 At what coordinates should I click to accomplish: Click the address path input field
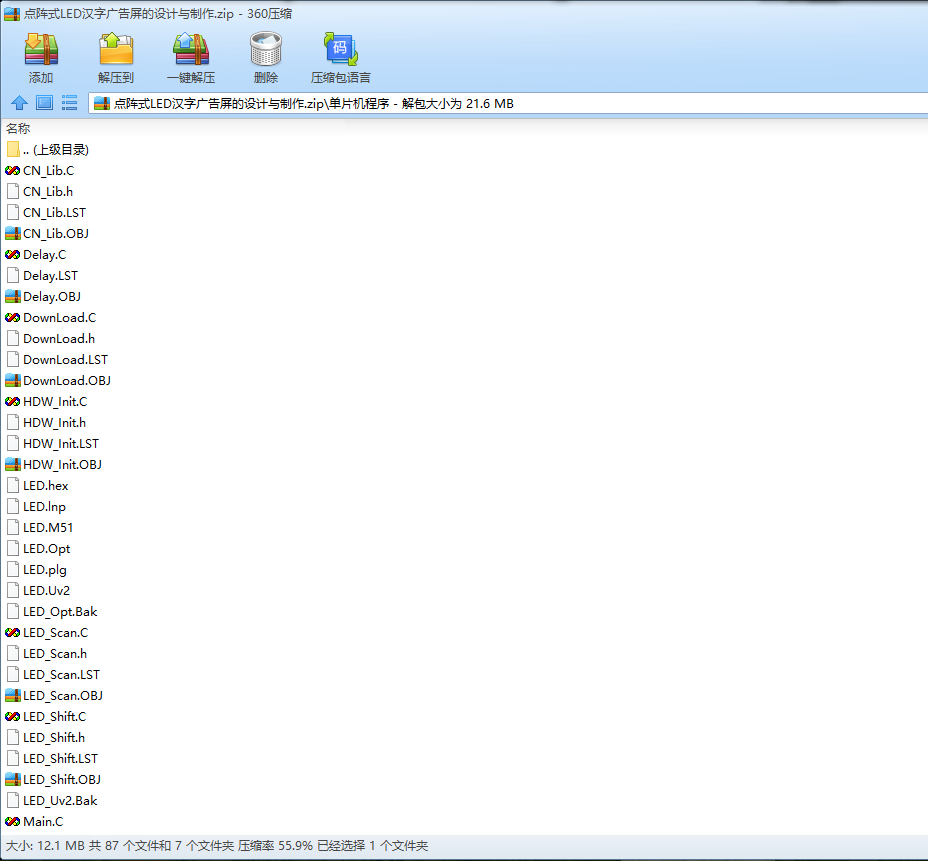[x=508, y=104]
